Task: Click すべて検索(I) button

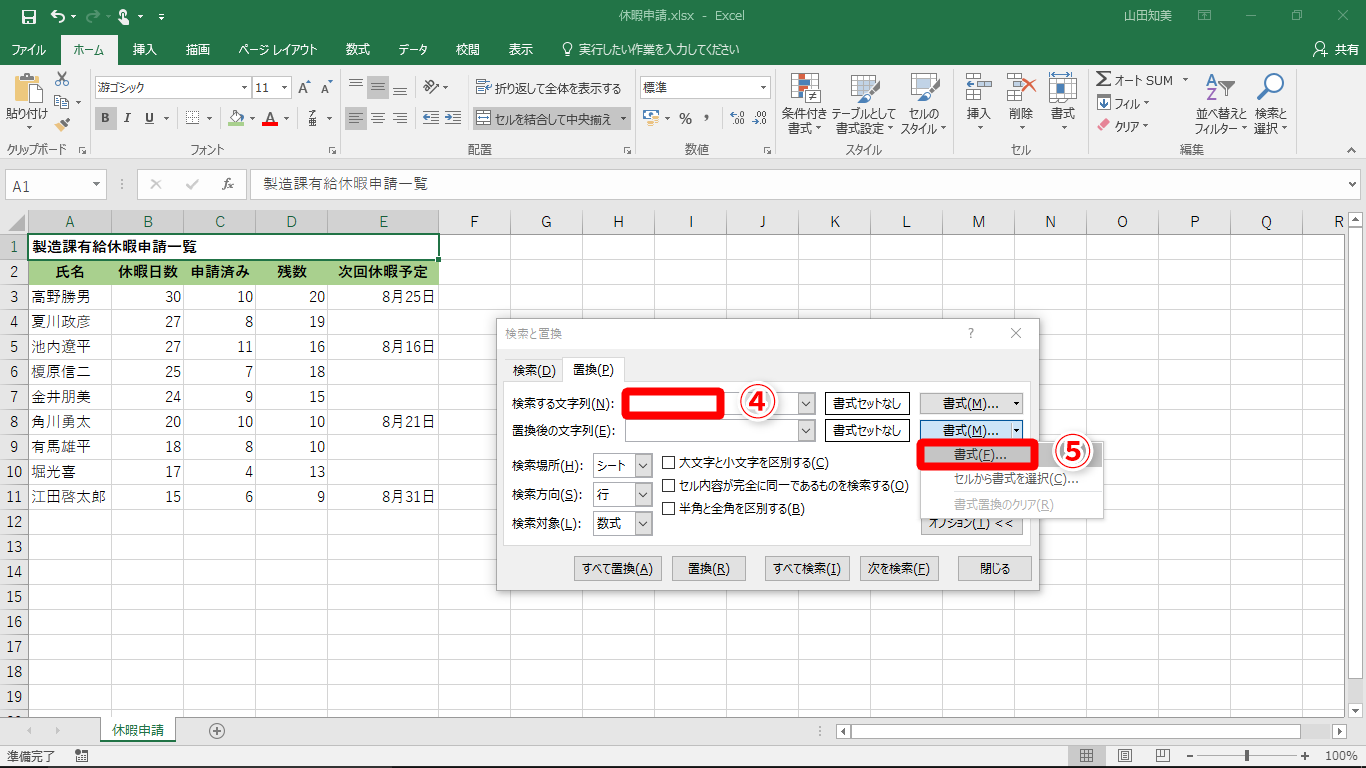Action: point(806,569)
